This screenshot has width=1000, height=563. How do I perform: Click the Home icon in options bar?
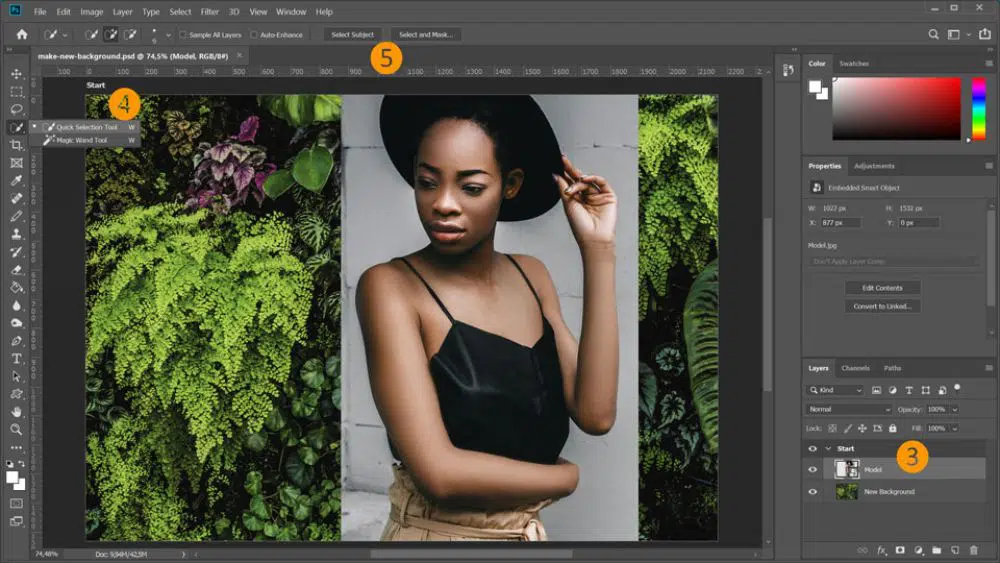22,34
